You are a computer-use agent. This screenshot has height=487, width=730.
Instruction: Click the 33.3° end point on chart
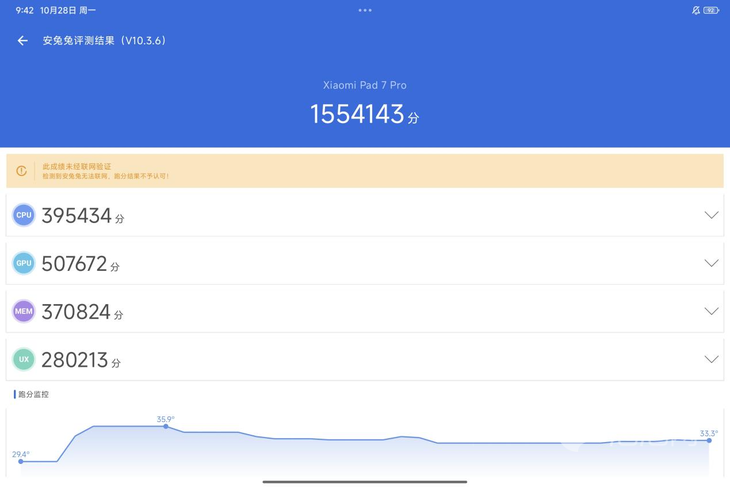709,440
